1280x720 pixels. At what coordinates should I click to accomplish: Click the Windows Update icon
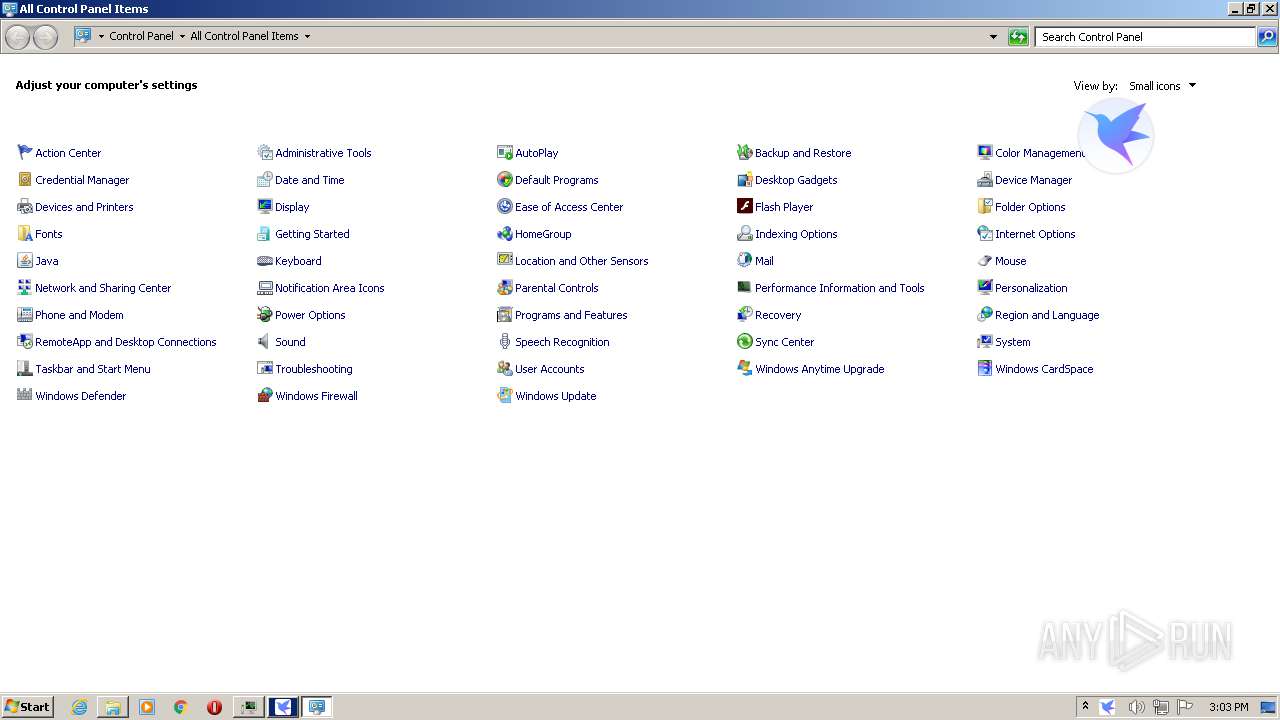[x=505, y=396]
